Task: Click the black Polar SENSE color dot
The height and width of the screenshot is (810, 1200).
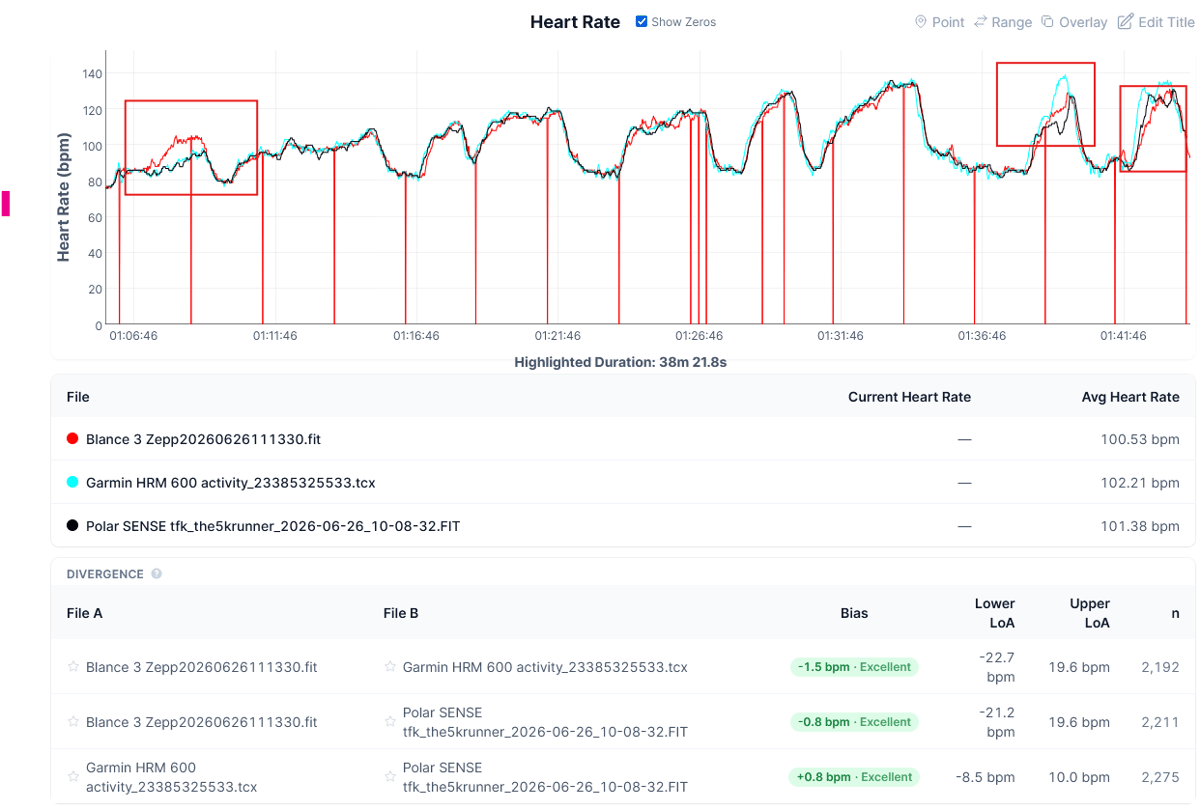Action: click(x=72, y=525)
